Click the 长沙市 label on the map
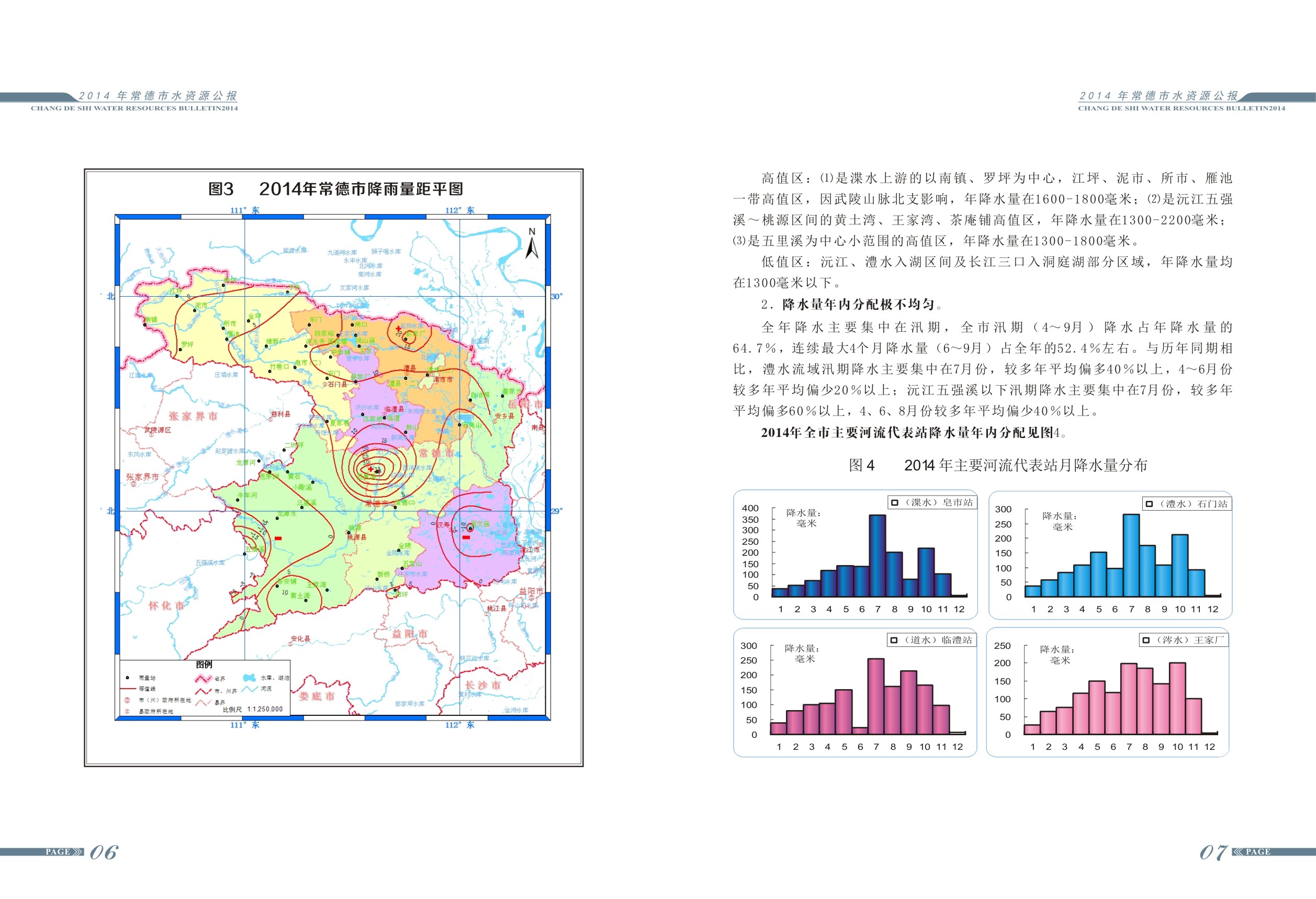Viewport: 1316px width, 899px height. (483, 685)
